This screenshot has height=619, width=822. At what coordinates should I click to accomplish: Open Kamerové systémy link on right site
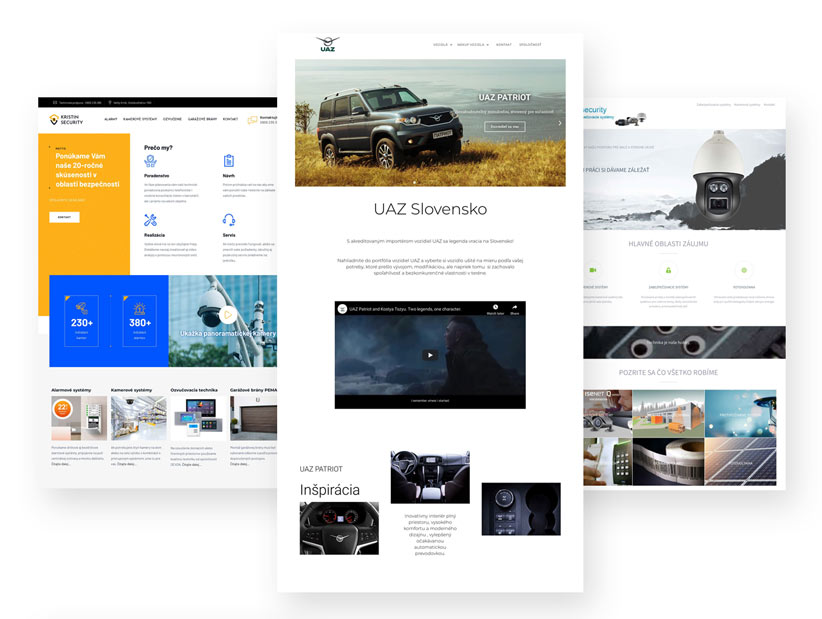pyautogui.click(x=747, y=105)
